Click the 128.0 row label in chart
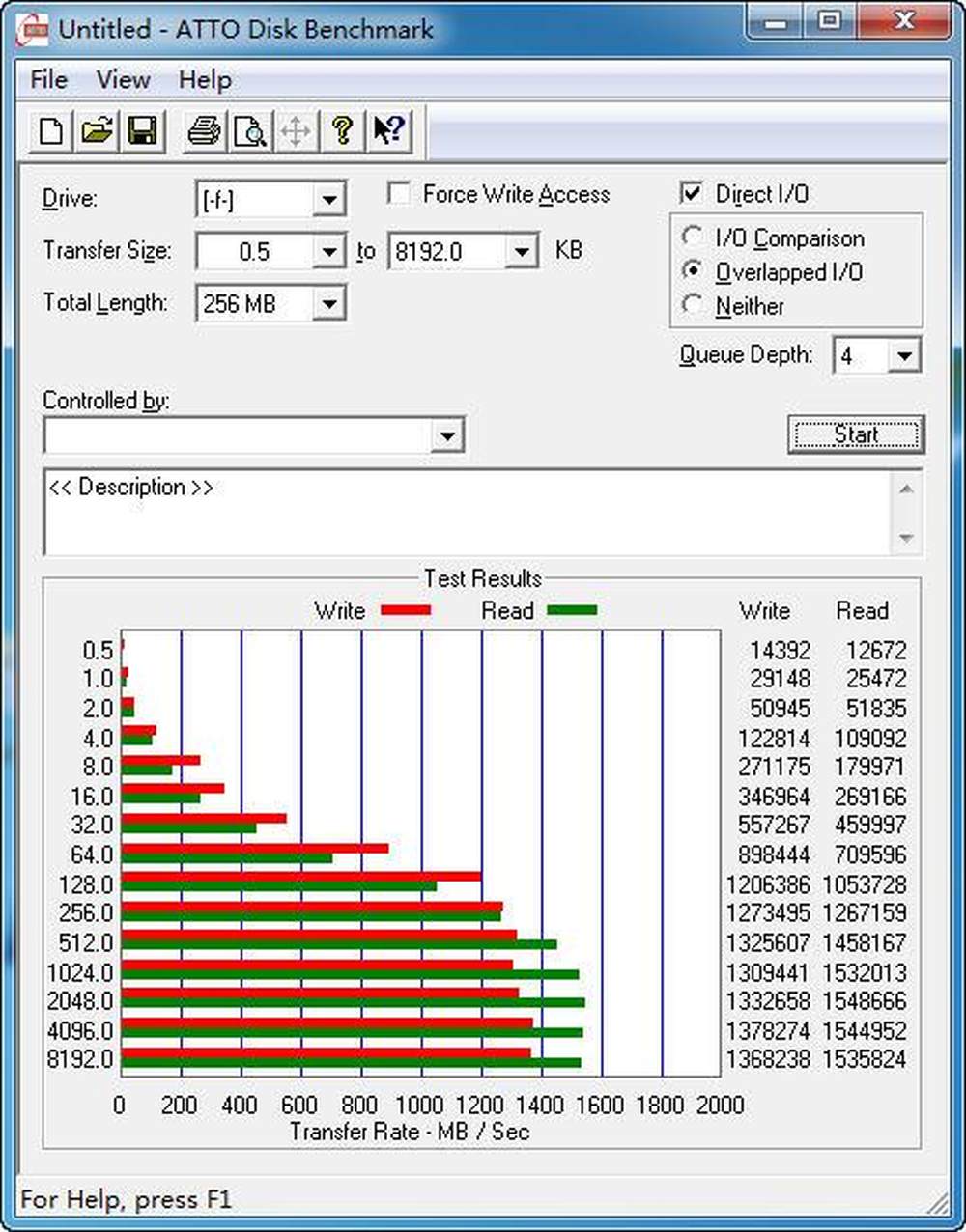 click(86, 884)
